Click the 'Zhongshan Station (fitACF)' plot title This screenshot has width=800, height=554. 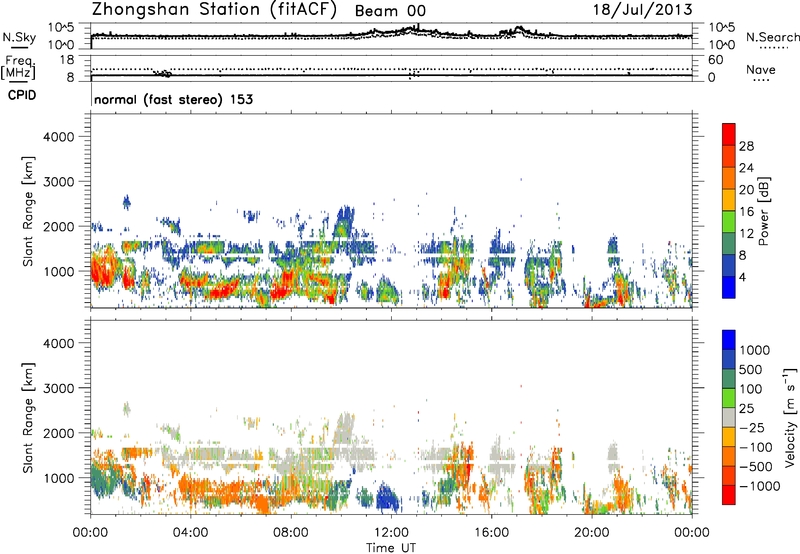(x=214, y=10)
